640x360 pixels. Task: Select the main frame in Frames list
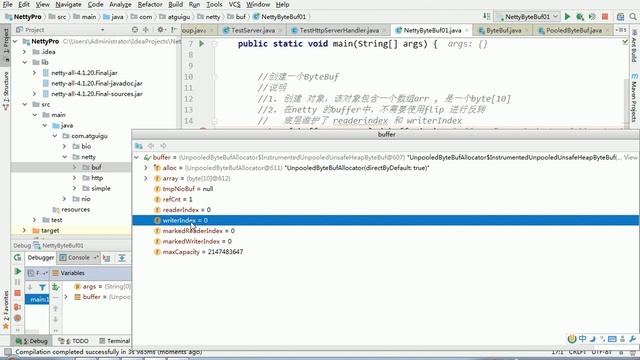(x=37, y=300)
